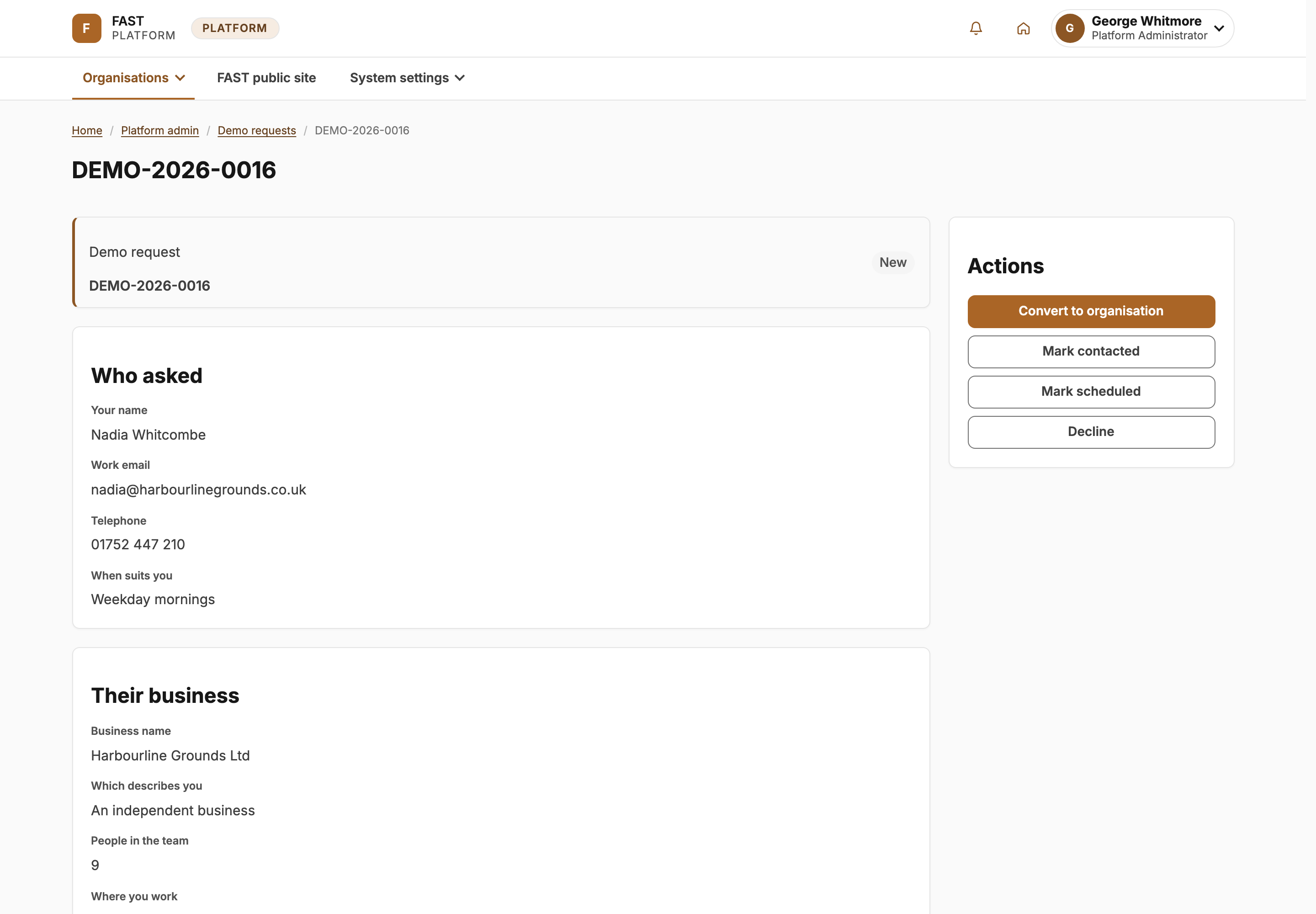
Task: Mark the demo request as contacted
Action: pyautogui.click(x=1091, y=351)
